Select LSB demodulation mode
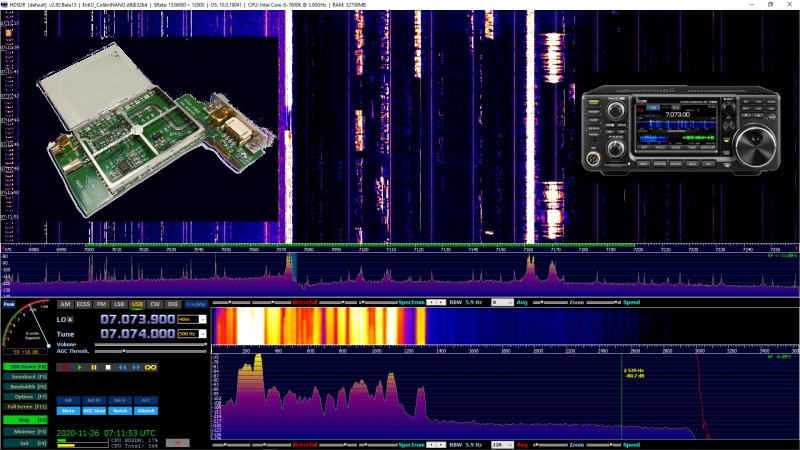 pyautogui.click(x=119, y=304)
